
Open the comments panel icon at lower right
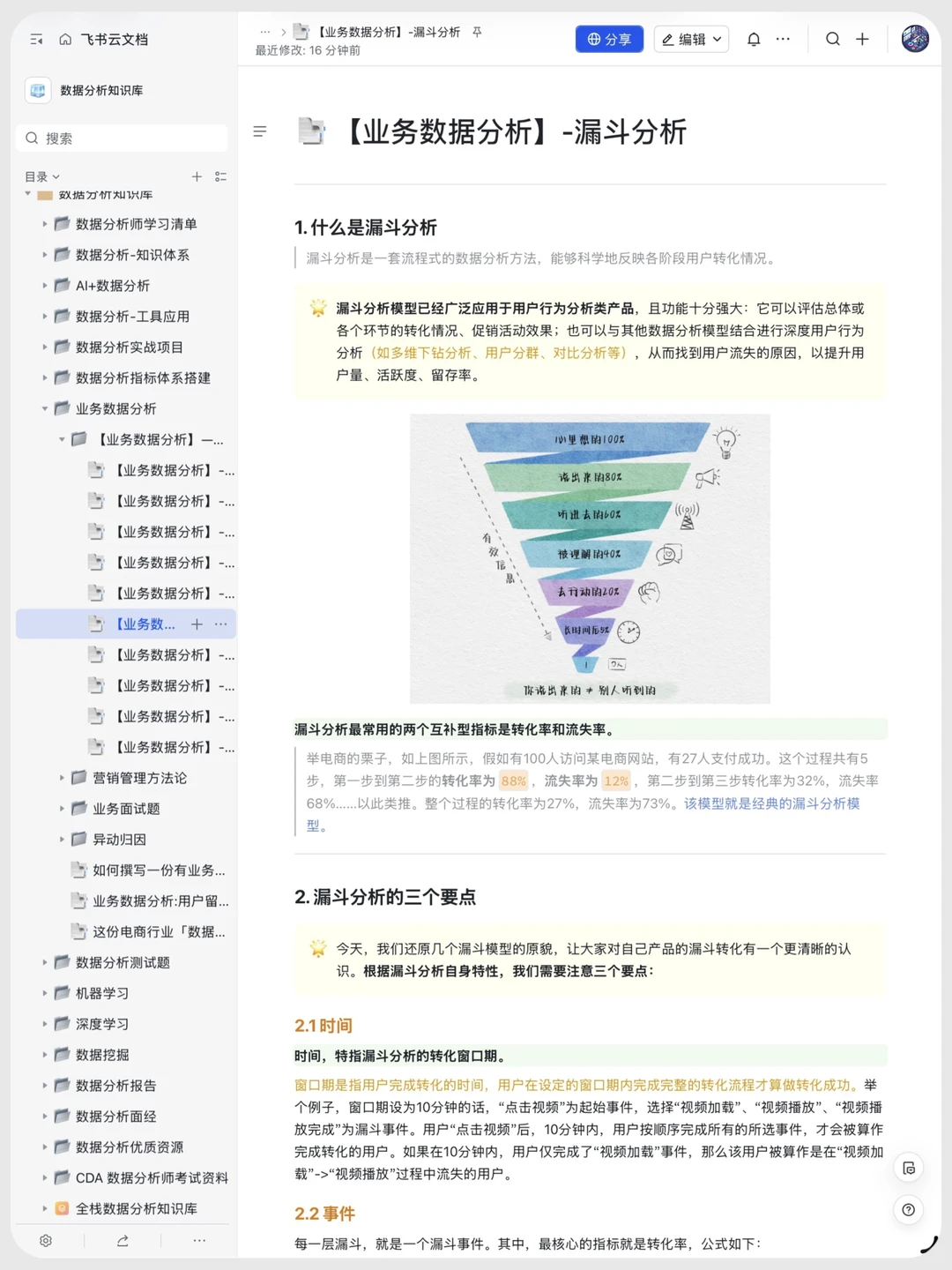(909, 1169)
